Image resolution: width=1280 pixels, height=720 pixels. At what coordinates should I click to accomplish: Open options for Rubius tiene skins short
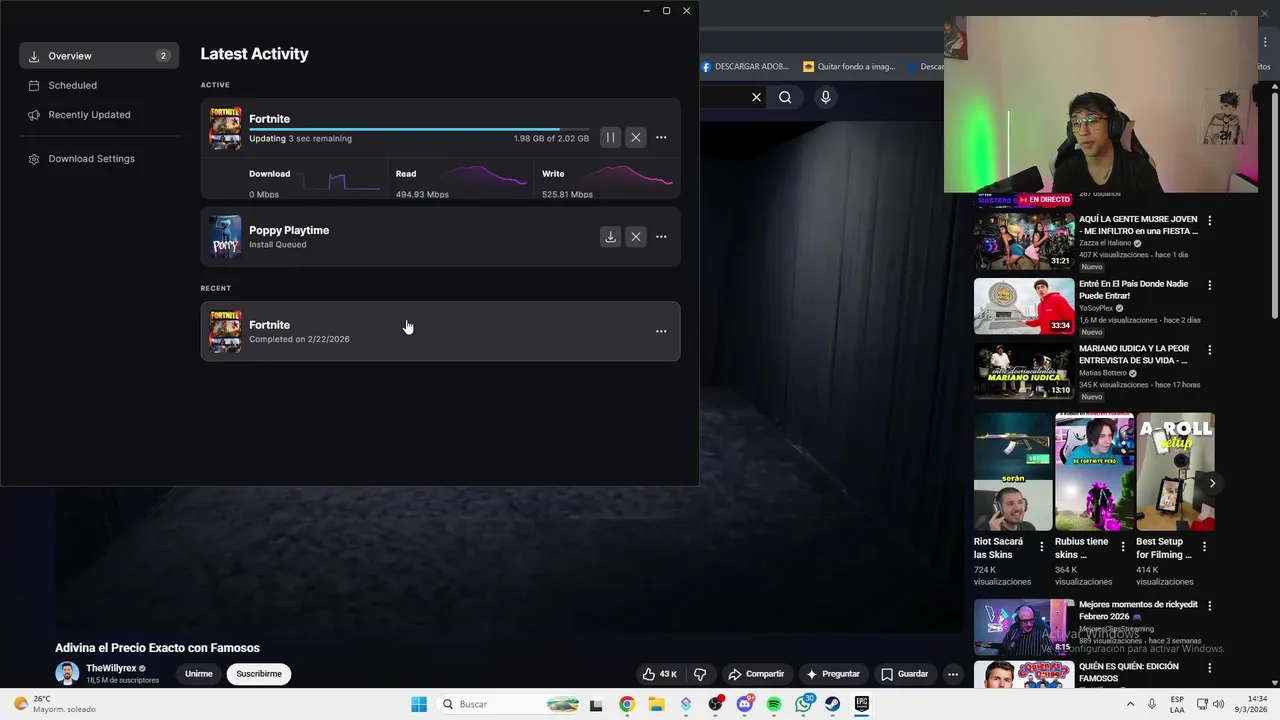[1122, 547]
